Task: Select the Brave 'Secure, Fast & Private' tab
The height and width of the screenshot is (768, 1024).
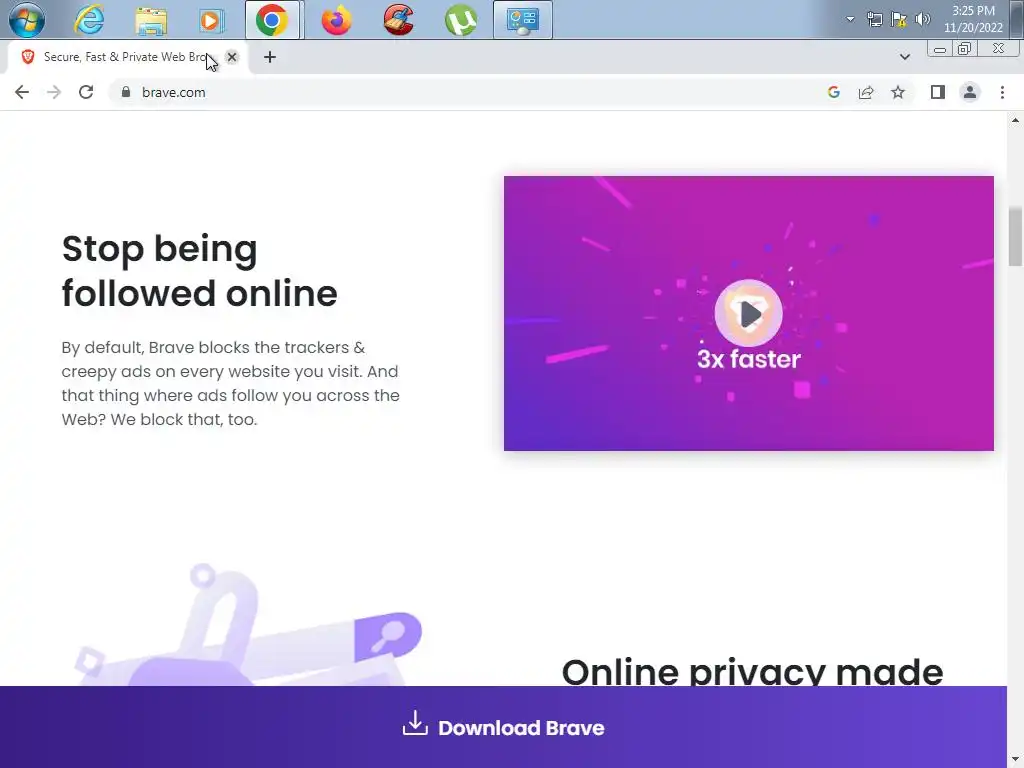Action: [x=124, y=57]
